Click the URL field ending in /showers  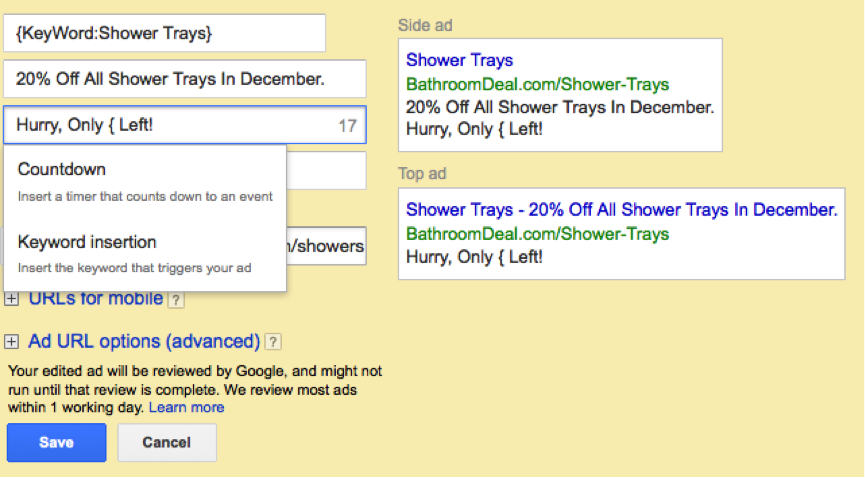326,246
